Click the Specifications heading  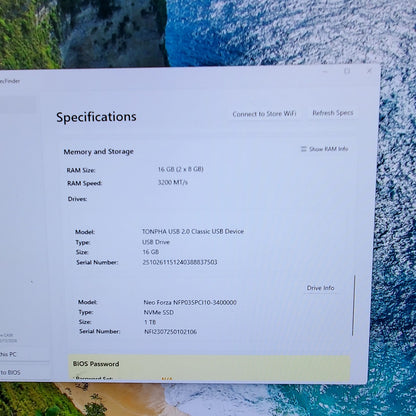[x=96, y=117]
